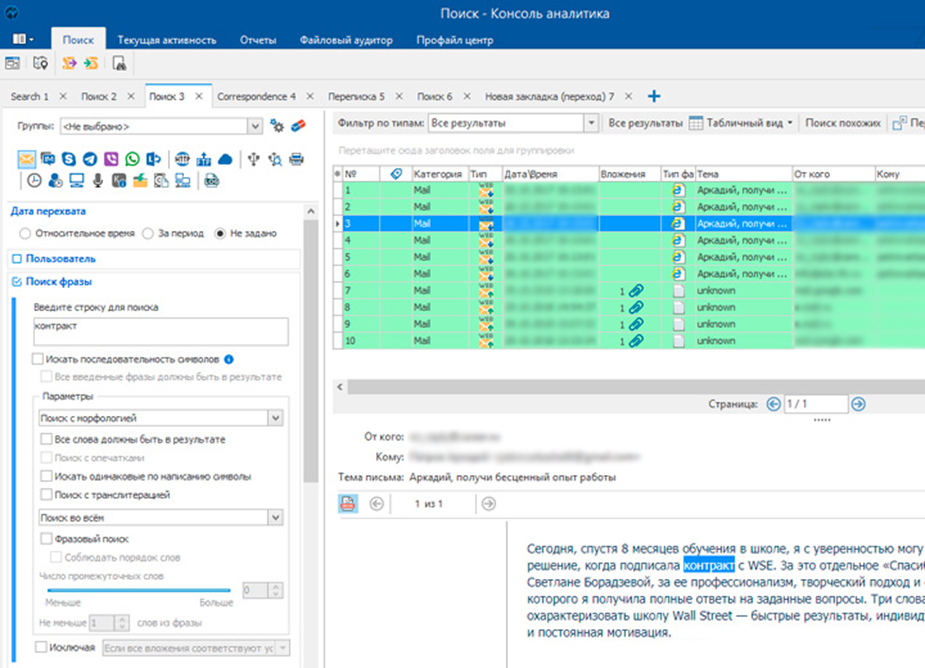Viewport: 925px width, 668px height.
Task: Click the left panel vertical scrollbar
Action: click(x=311, y=351)
